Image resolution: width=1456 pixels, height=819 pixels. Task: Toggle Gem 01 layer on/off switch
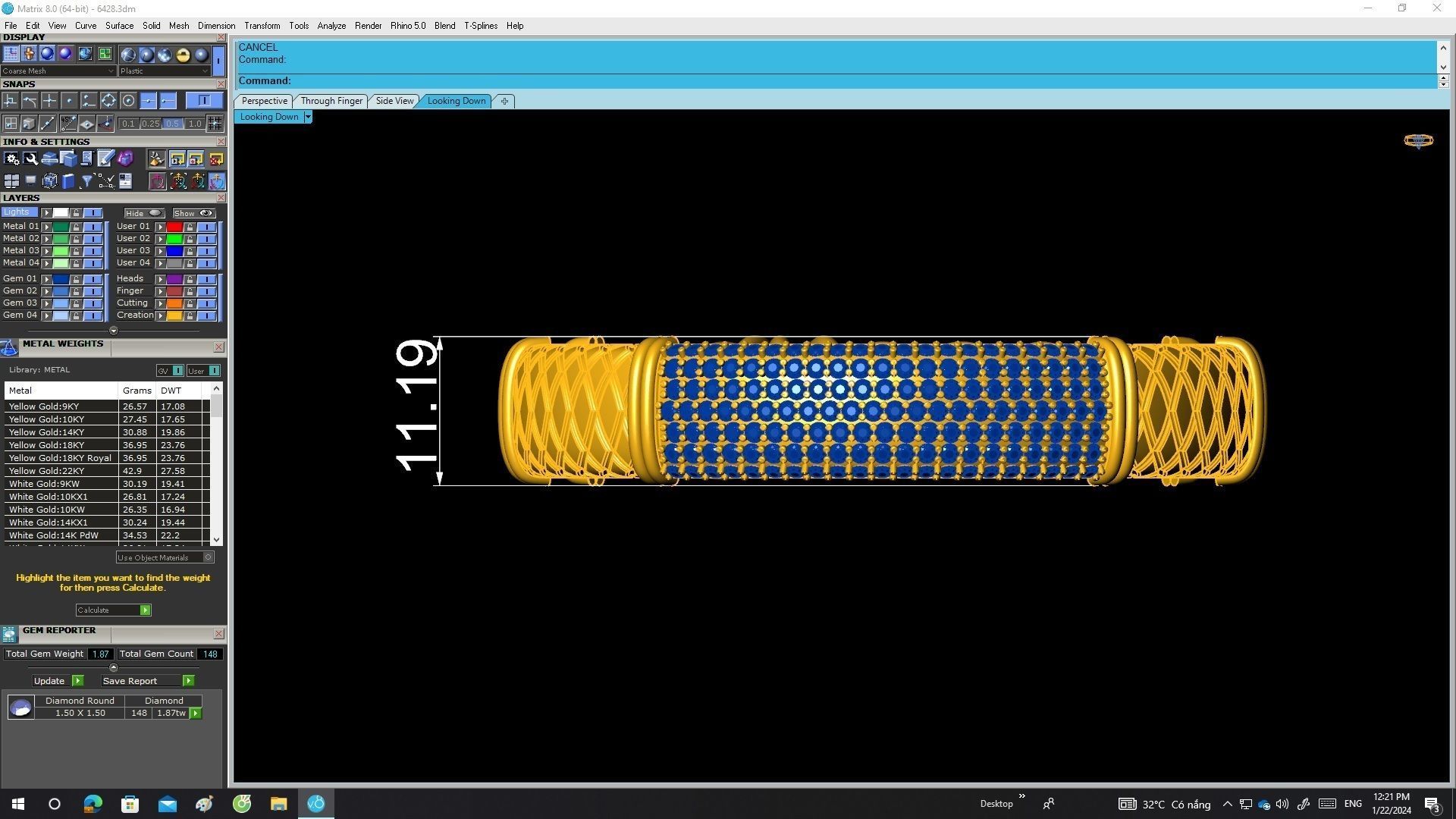93,279
